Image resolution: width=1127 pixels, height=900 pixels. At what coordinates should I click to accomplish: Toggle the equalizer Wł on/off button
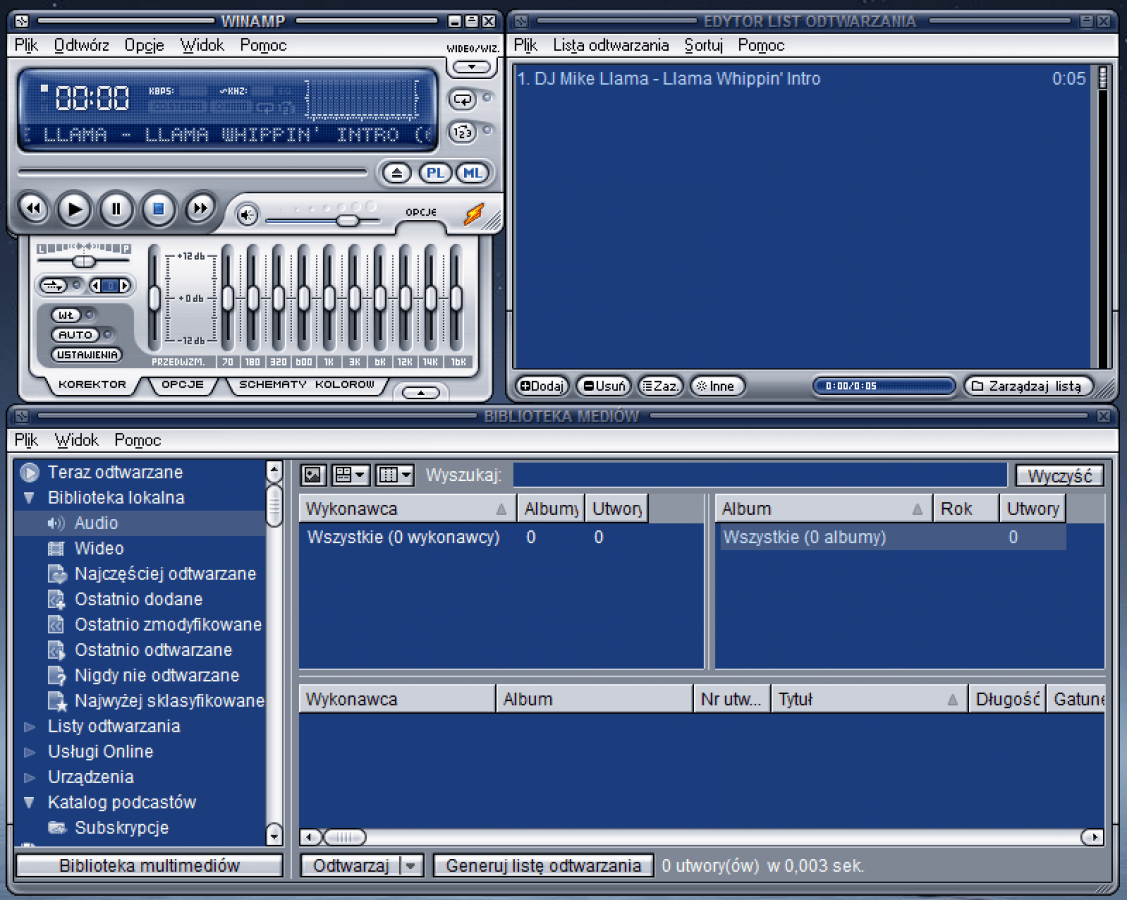[x=66, y=315]
